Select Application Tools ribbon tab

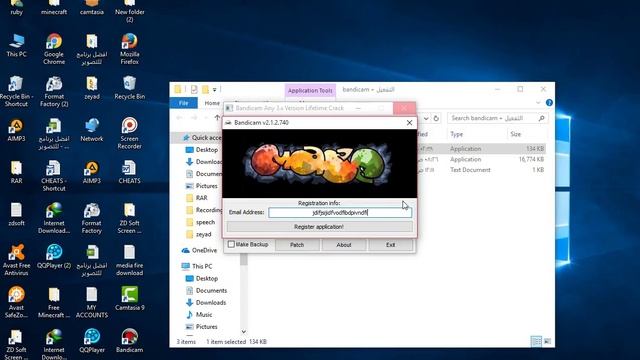(x=310, y=91)
